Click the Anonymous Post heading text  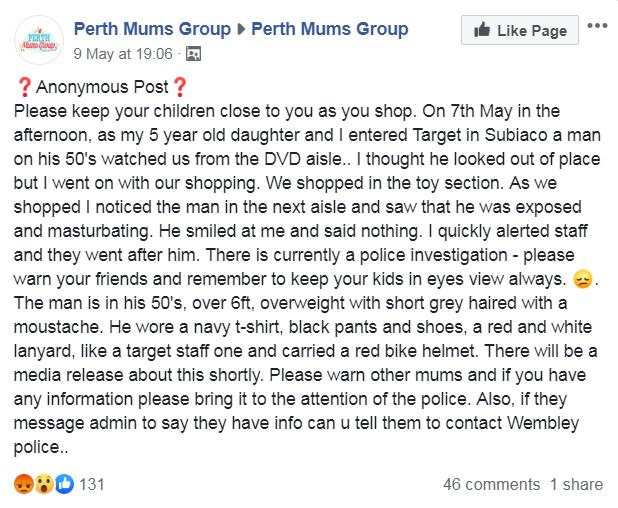click(x=102, y=87)
